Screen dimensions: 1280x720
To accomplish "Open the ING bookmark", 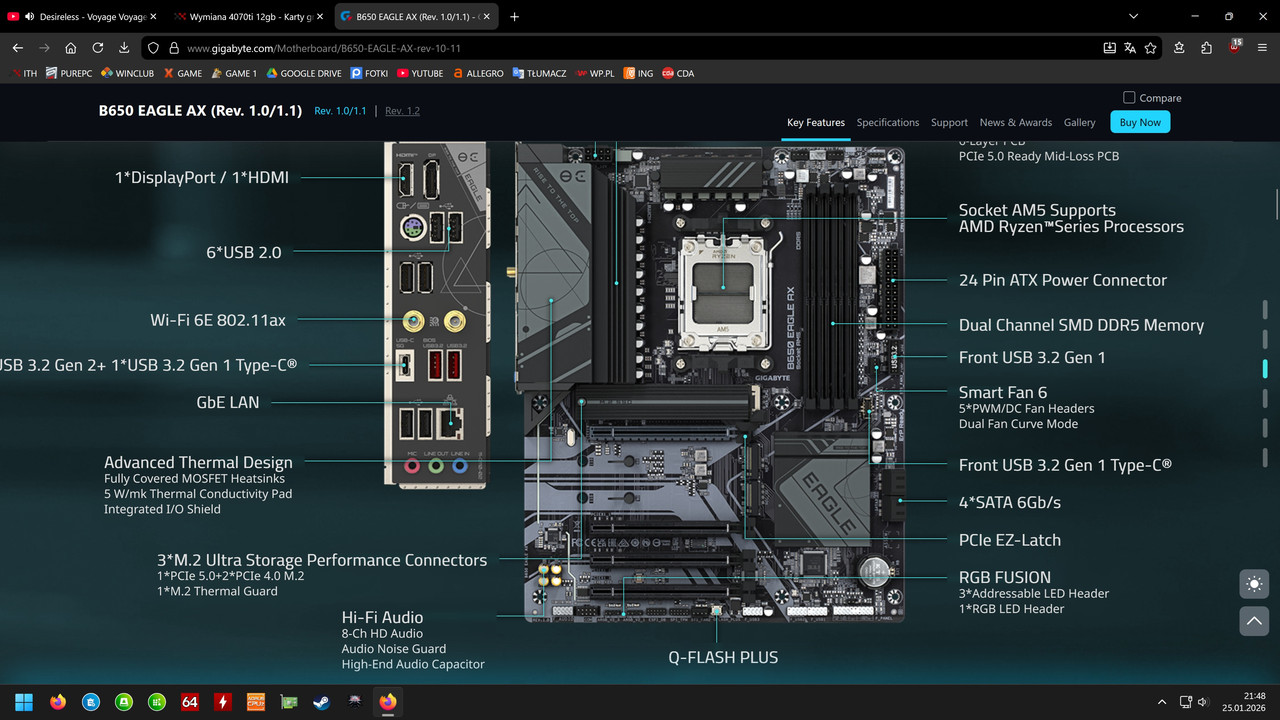I will pos(638,73).
